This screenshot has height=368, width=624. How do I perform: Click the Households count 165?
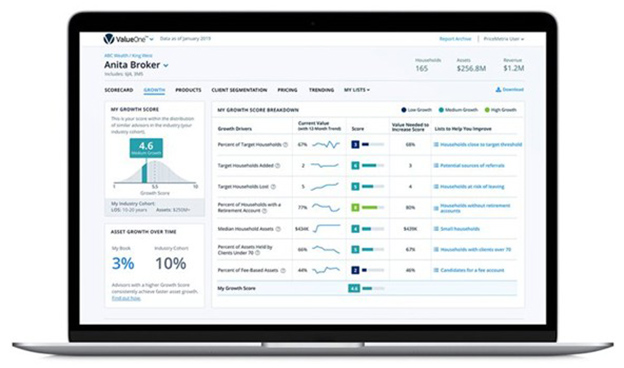click(422, 68)
